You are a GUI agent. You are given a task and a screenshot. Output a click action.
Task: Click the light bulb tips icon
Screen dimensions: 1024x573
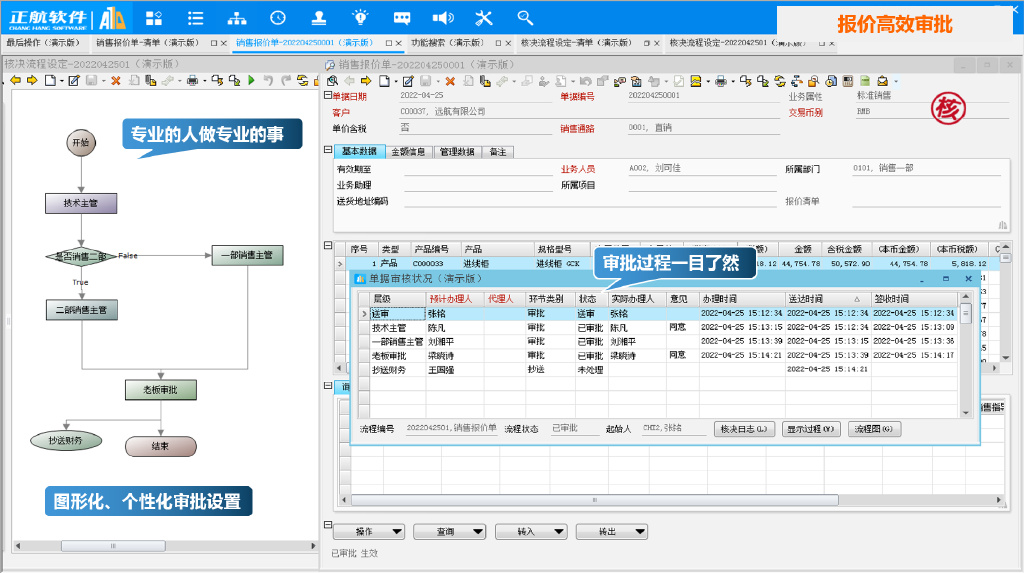360,18
